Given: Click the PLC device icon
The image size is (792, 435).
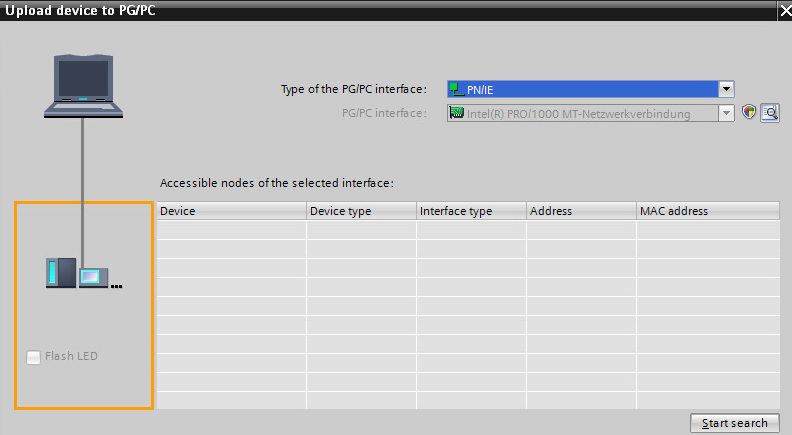Looking at the screenshot, I should 60,273.
